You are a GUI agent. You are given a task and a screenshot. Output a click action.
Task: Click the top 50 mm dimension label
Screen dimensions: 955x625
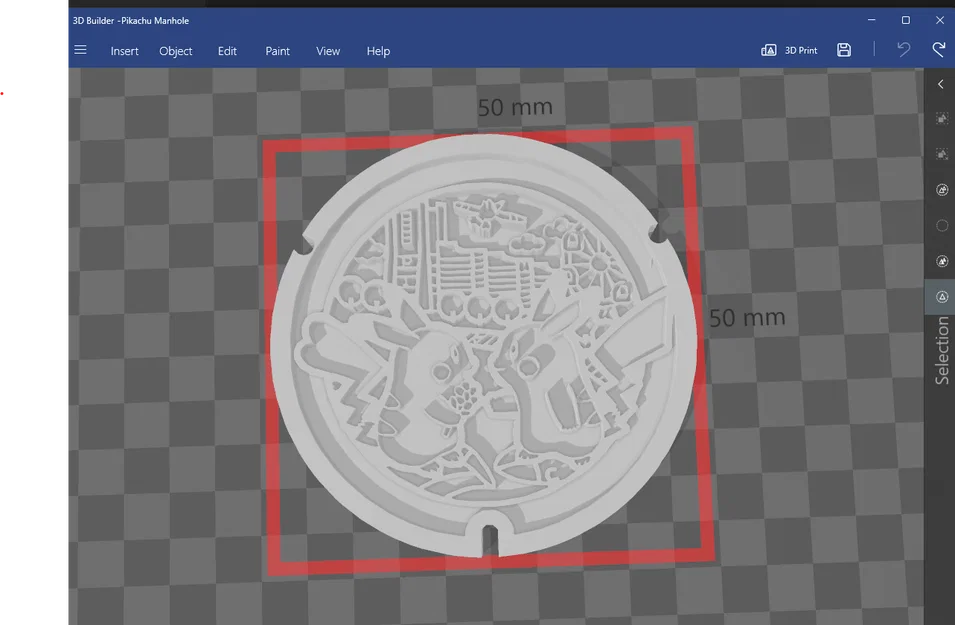(x=515, y=107)
